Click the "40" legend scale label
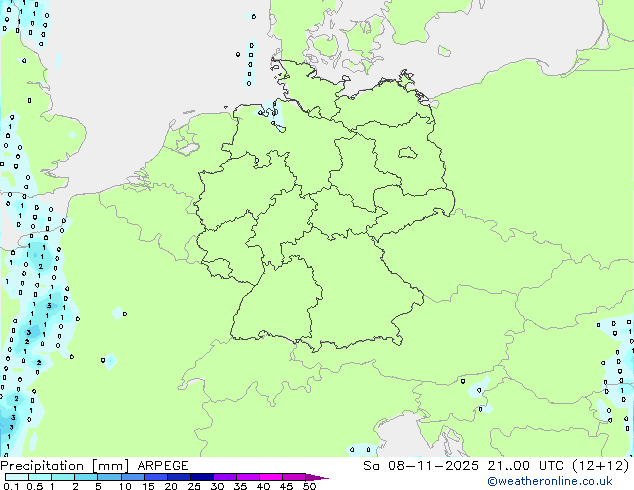Viewport: 634px width, 490px height. point(263,486)
